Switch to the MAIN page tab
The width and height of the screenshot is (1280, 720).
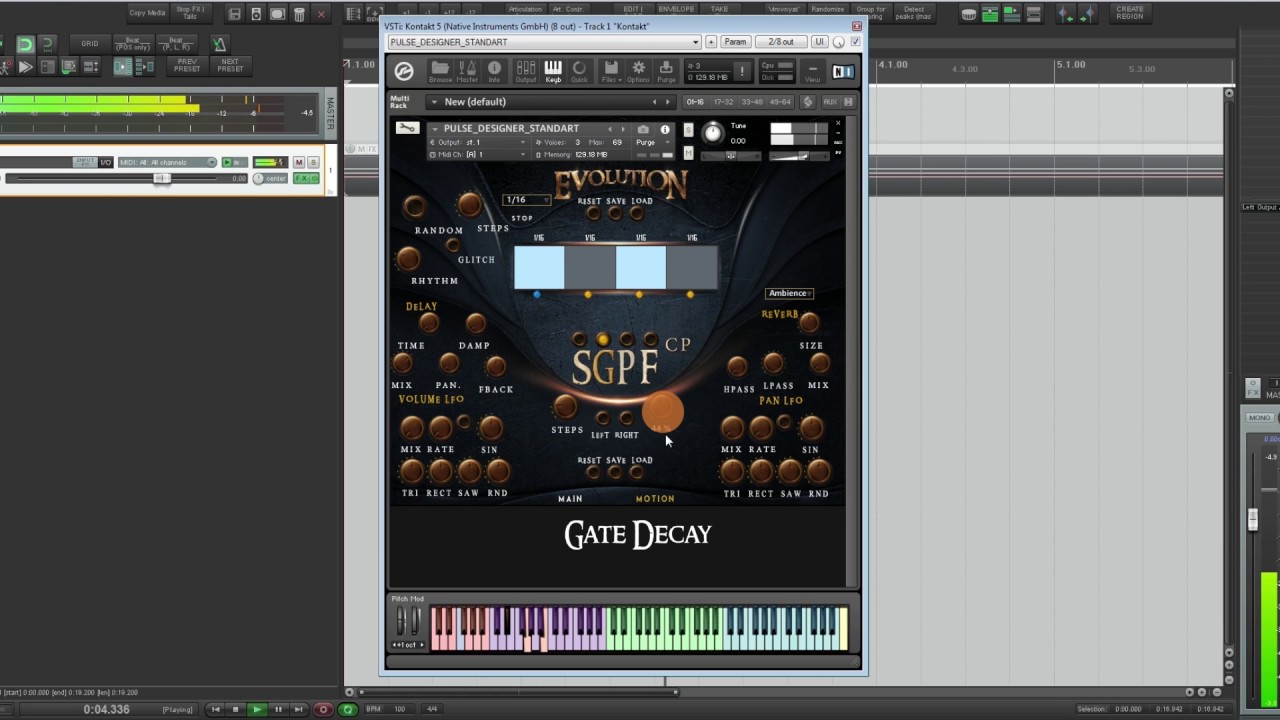tap(570, 498)
